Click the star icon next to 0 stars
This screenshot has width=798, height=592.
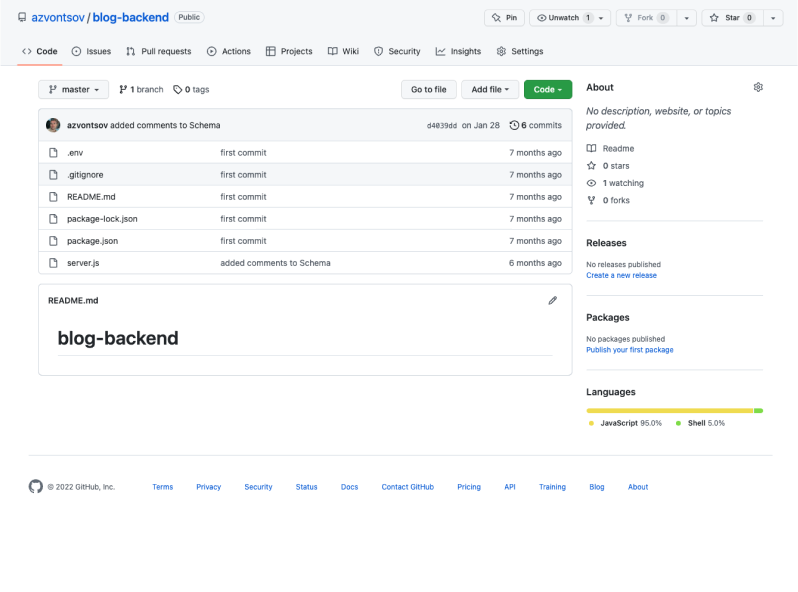coord(591,165)
